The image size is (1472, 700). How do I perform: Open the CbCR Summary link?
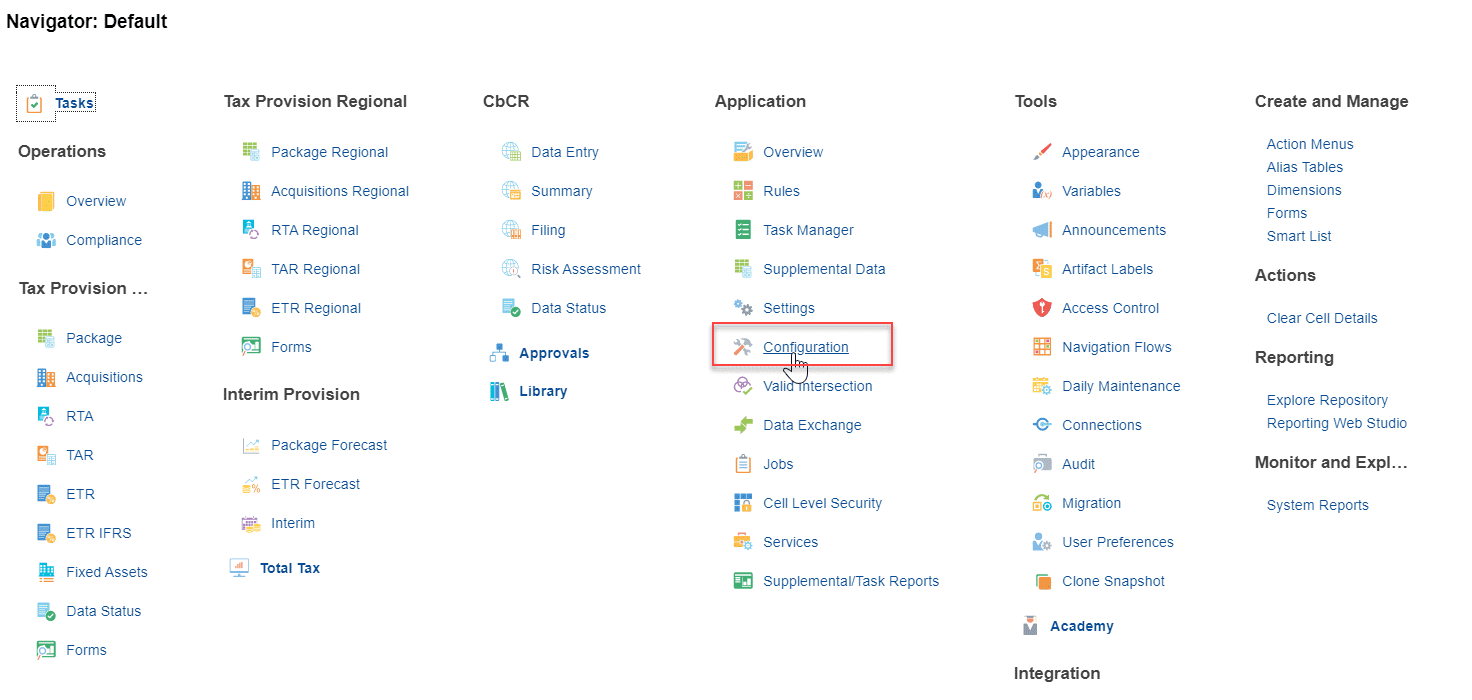click(562, 191)
